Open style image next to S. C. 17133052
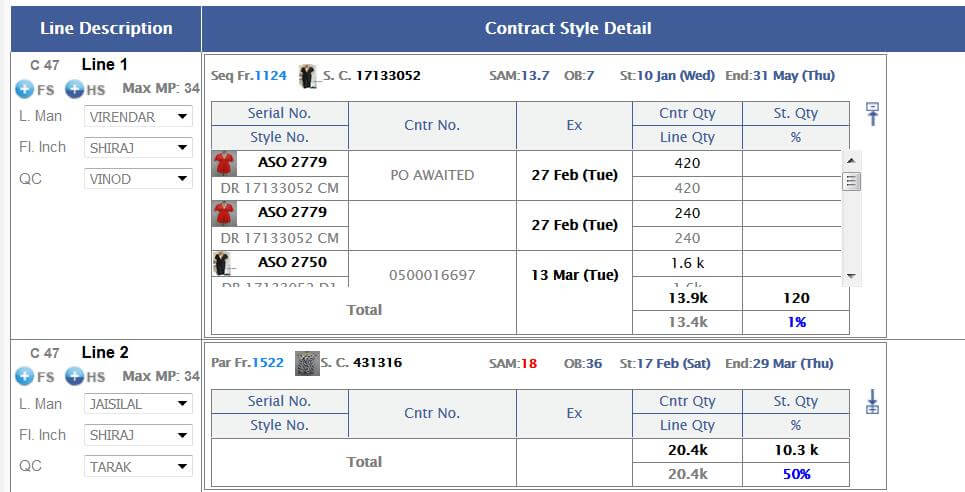 click(307, 76)
